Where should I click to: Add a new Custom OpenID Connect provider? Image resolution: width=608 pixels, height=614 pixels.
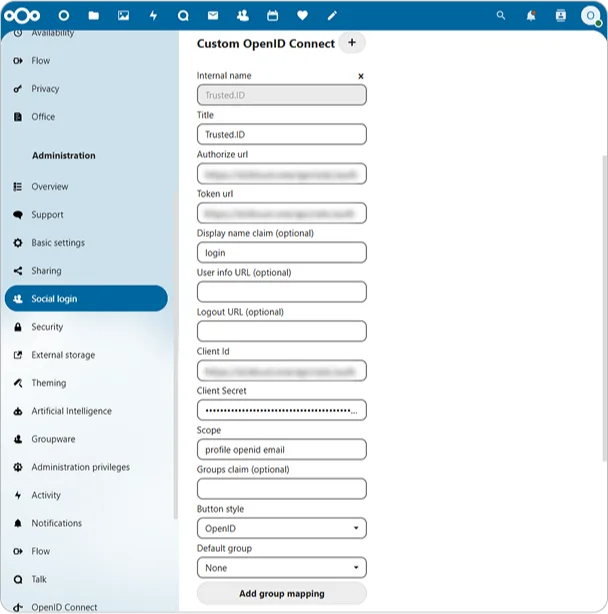[352, 43]
